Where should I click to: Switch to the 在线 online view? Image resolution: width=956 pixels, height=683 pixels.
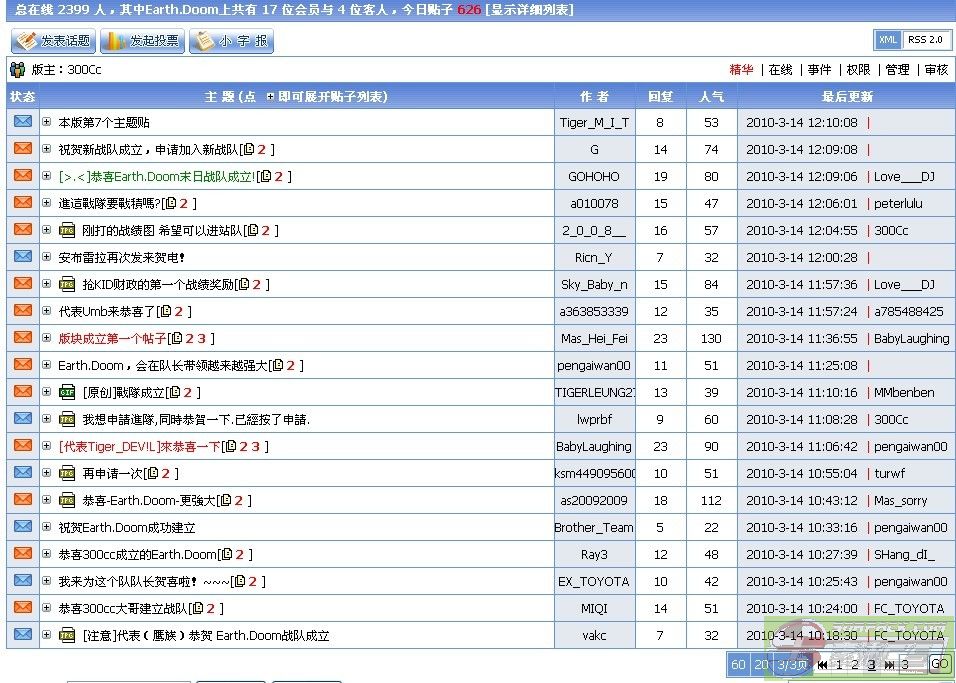780,70
